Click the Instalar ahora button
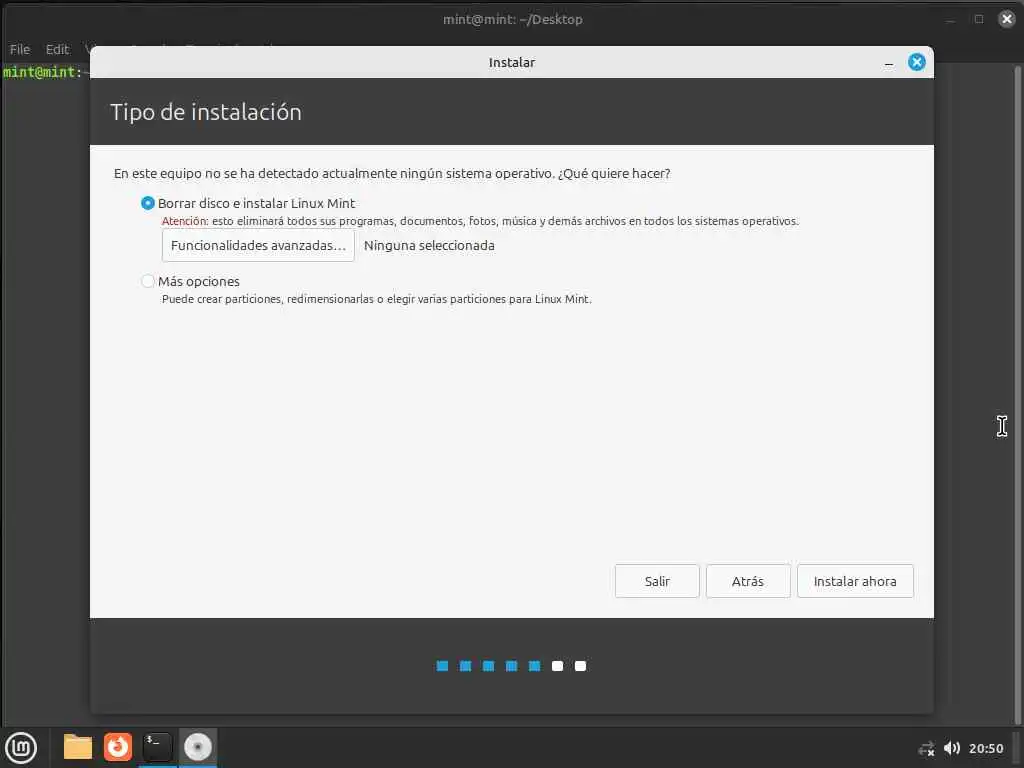Screen dimensions: 1024x768 (855, 581)
